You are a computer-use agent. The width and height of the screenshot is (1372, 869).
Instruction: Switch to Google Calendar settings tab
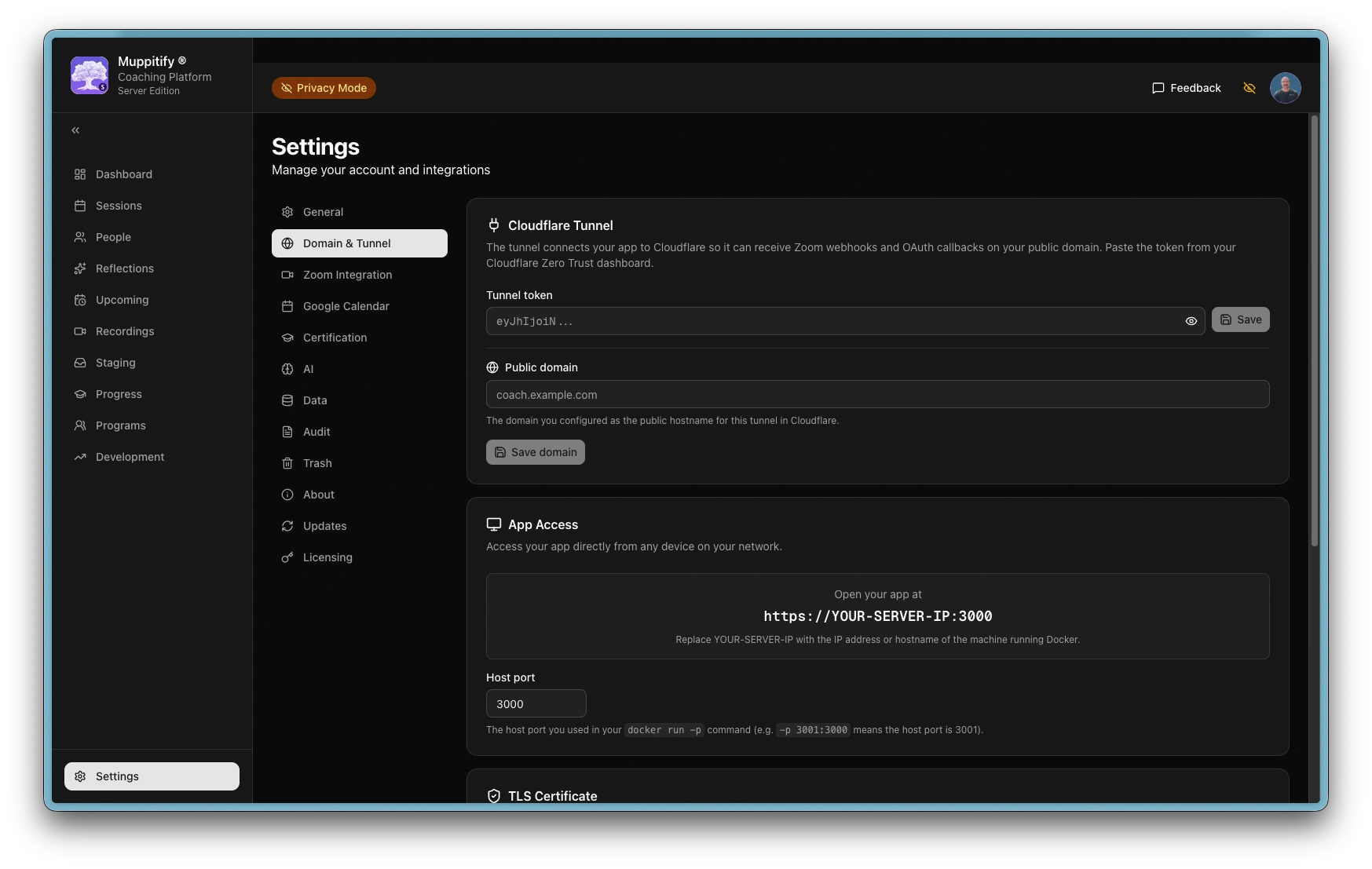[x=346, y=306]
